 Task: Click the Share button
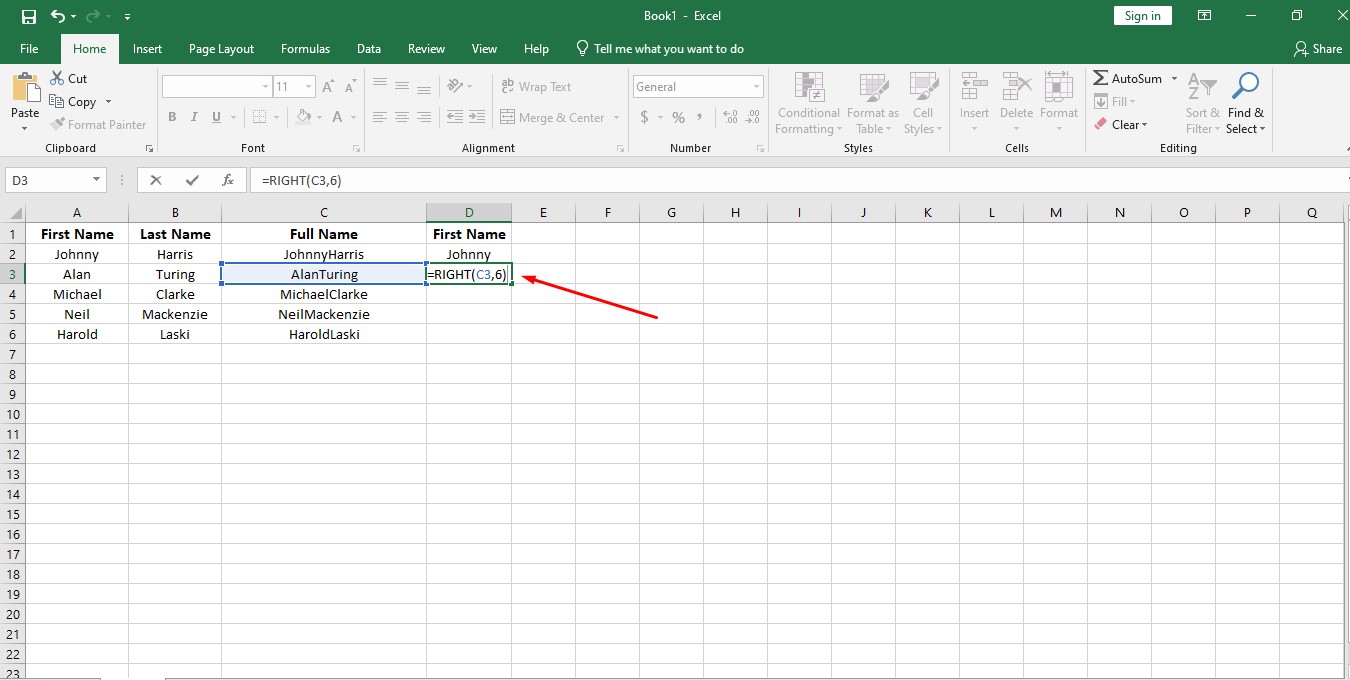pos(1318,48)
